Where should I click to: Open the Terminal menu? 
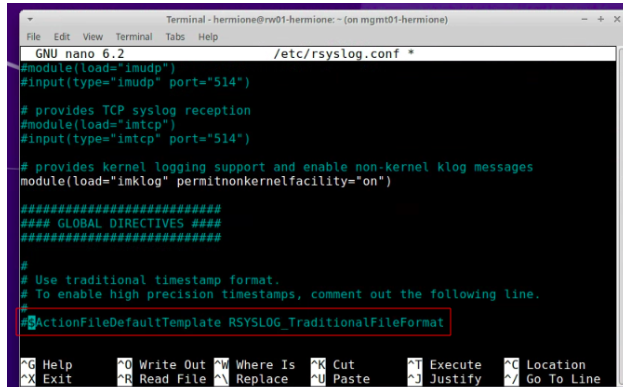134,37
